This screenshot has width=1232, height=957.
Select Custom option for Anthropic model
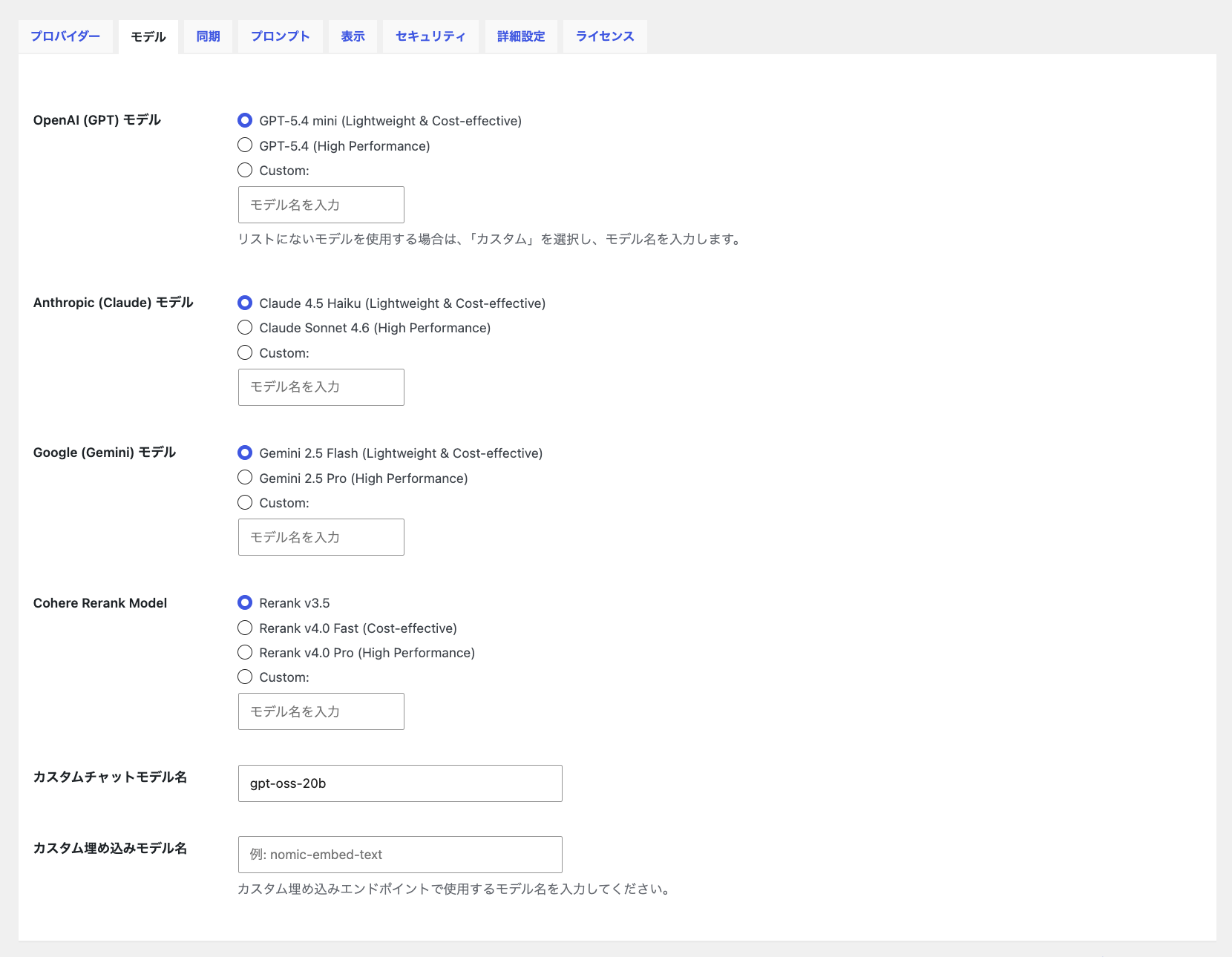pyautogui.click(x=245, y=352)
